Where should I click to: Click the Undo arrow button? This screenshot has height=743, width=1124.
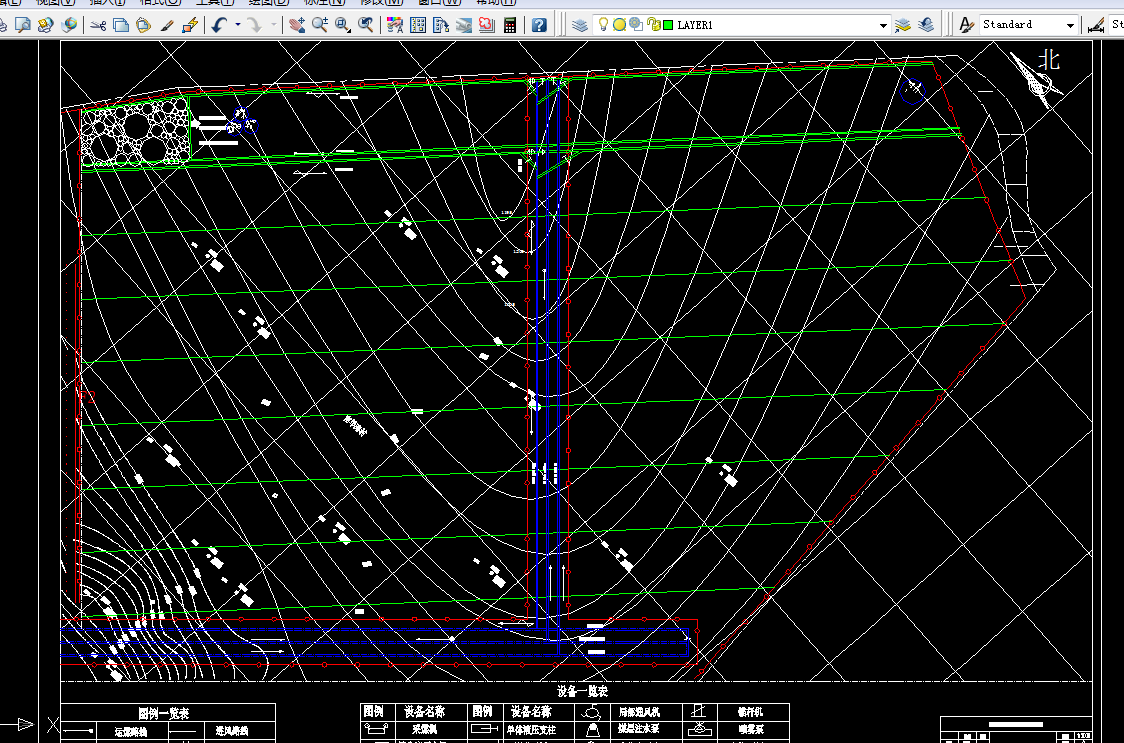coord(219,25)
